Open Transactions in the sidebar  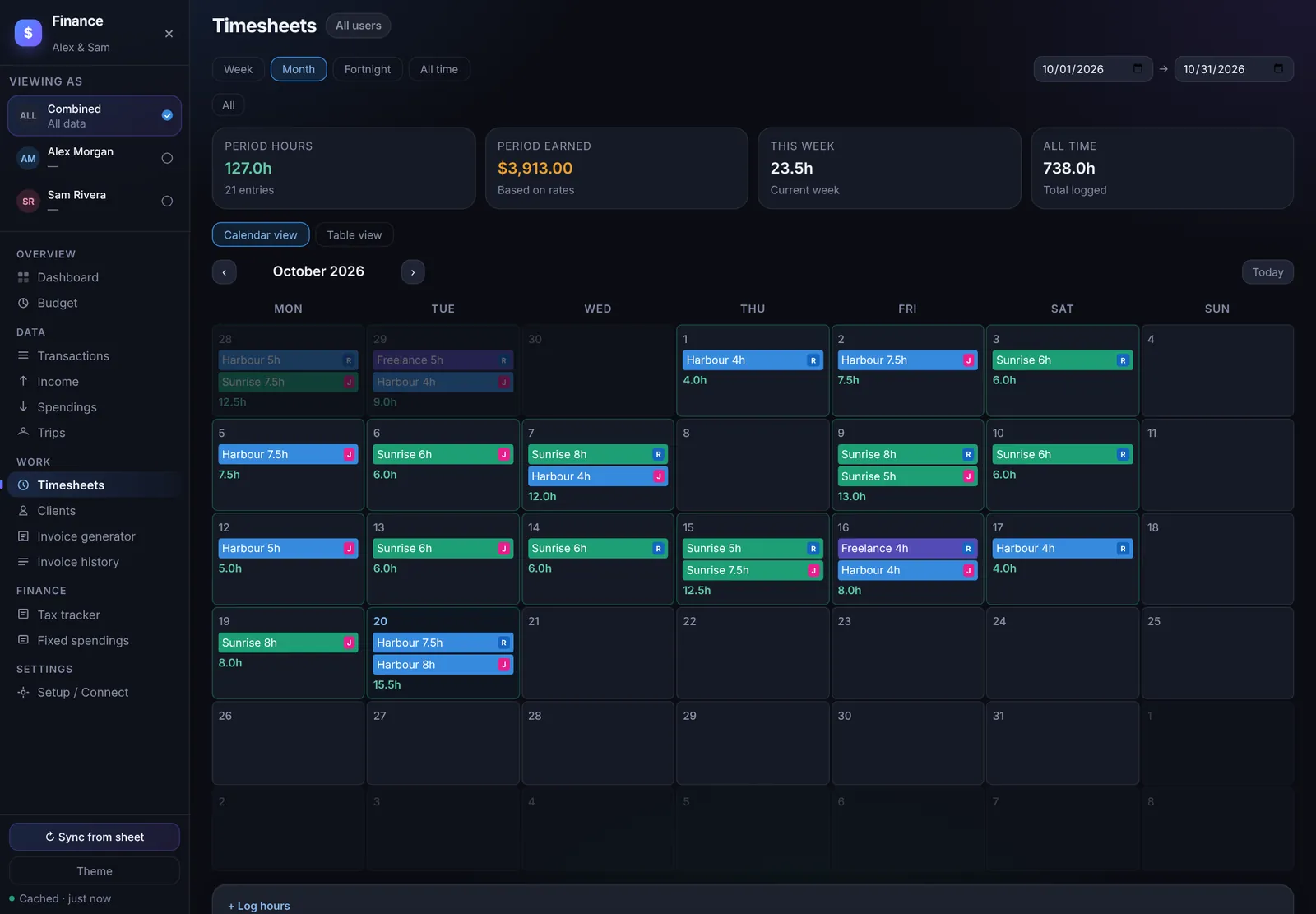tap(95, 355)
